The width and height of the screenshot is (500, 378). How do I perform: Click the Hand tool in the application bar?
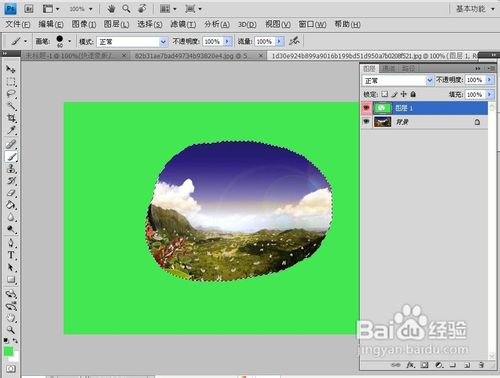tap(111, 9)
